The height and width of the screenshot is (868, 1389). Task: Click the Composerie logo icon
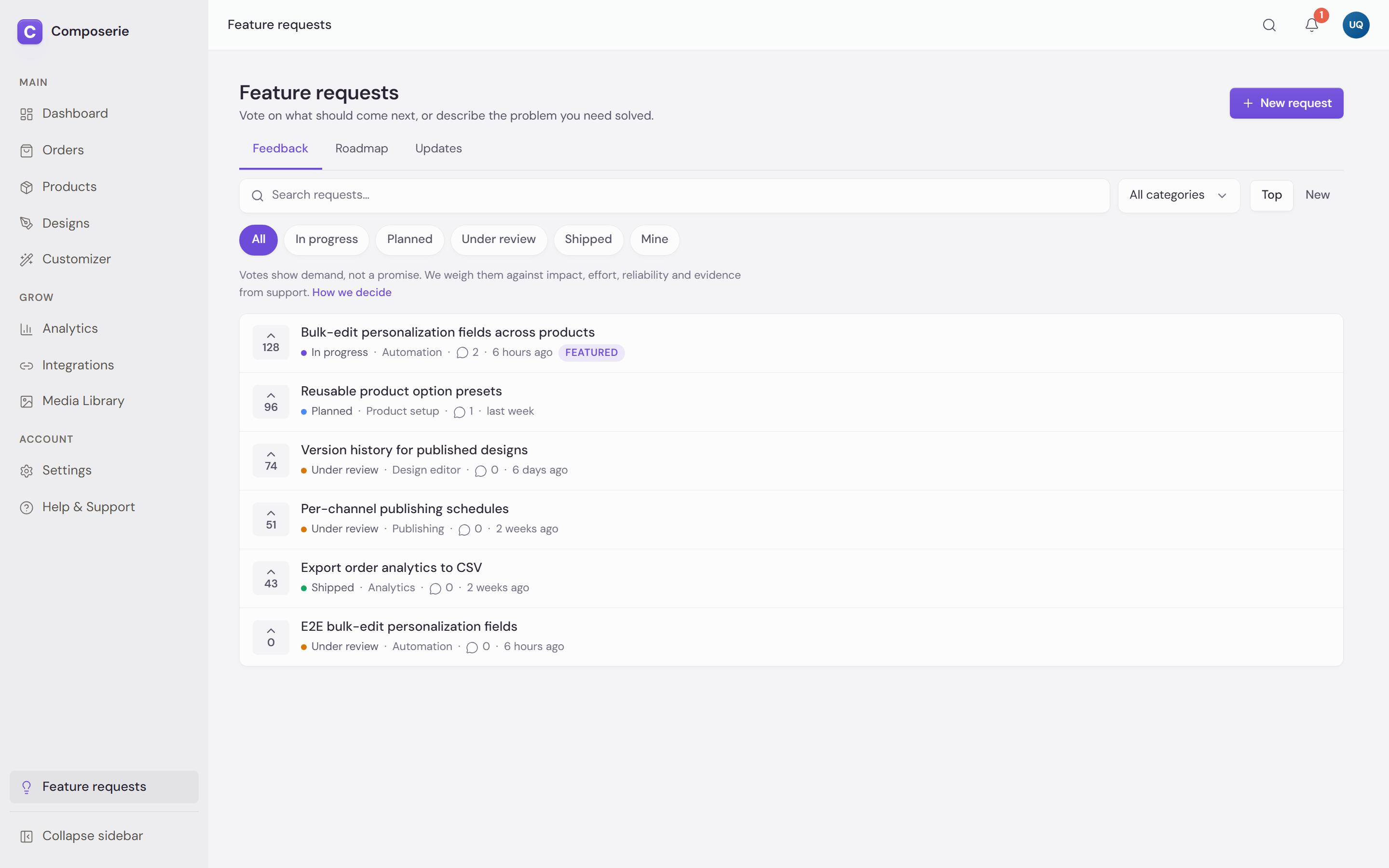[30, 31]
